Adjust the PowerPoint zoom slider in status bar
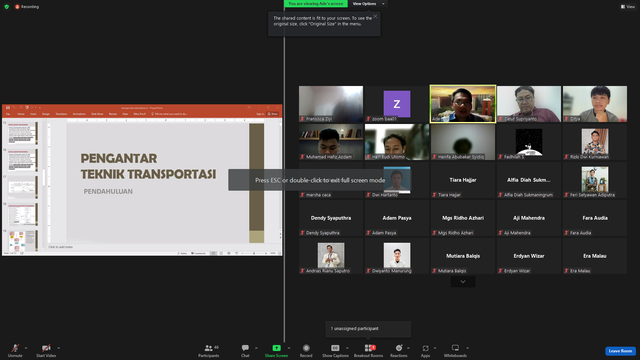Image resolution: width=640 pixels, height=360 pixels. [254, 253]
